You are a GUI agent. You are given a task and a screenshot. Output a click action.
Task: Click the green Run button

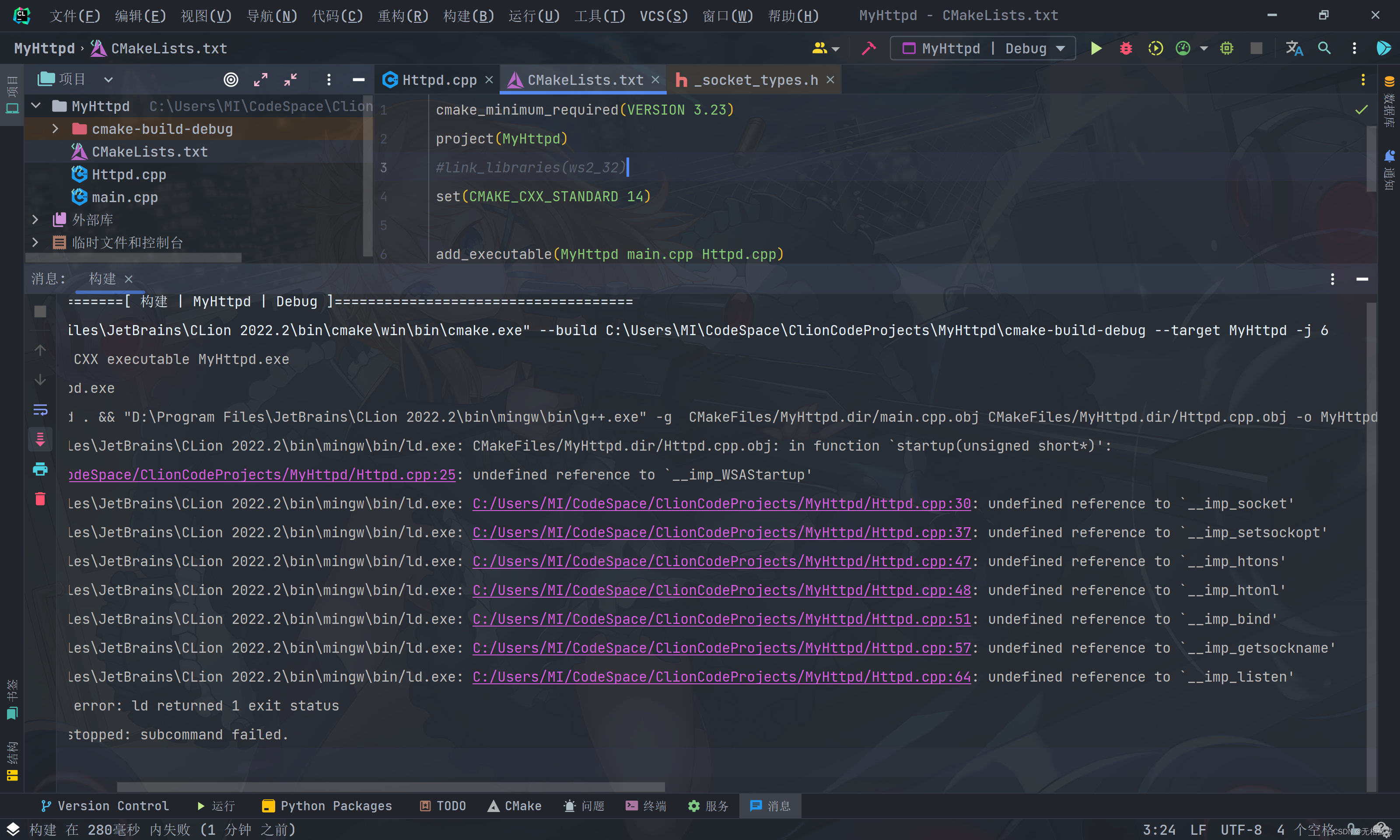(x=1095, y=49)
